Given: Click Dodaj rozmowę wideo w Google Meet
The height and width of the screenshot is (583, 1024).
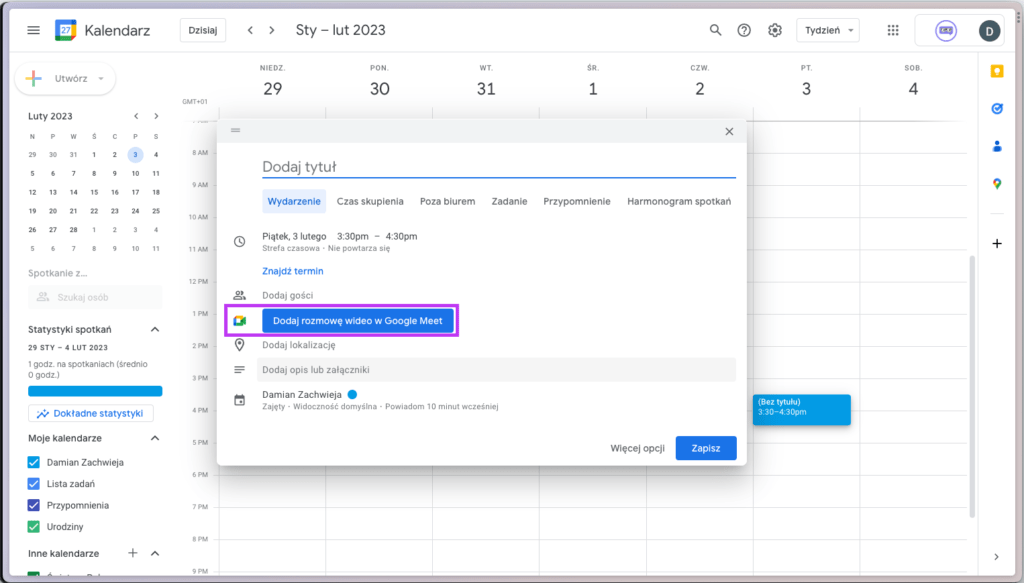Looking at the screenshot, I should 357,321.
